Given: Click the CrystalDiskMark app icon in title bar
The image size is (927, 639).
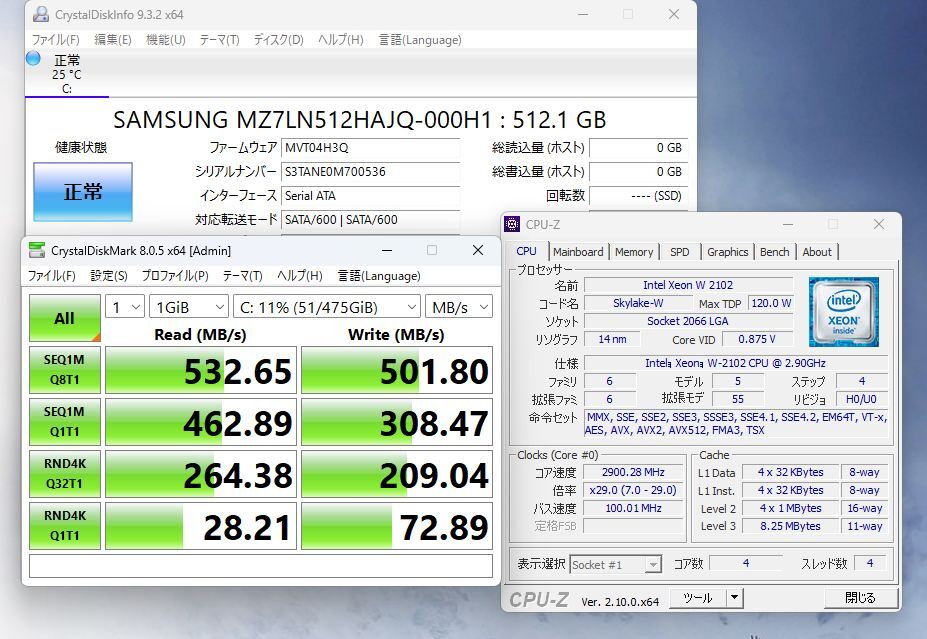Looking at the screenshot, I should pos(37,250).
